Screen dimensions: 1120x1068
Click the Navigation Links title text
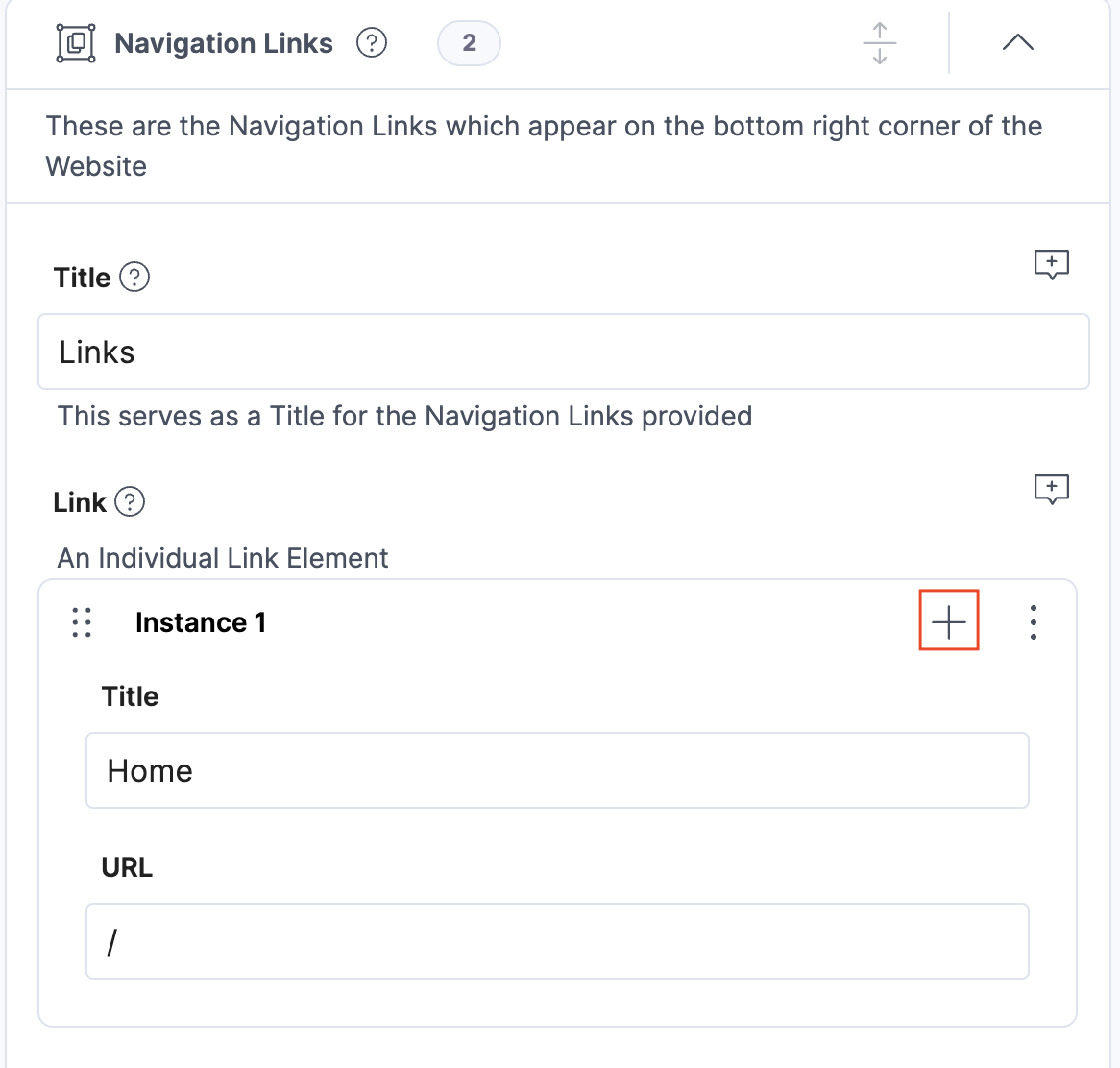point(224,42)
